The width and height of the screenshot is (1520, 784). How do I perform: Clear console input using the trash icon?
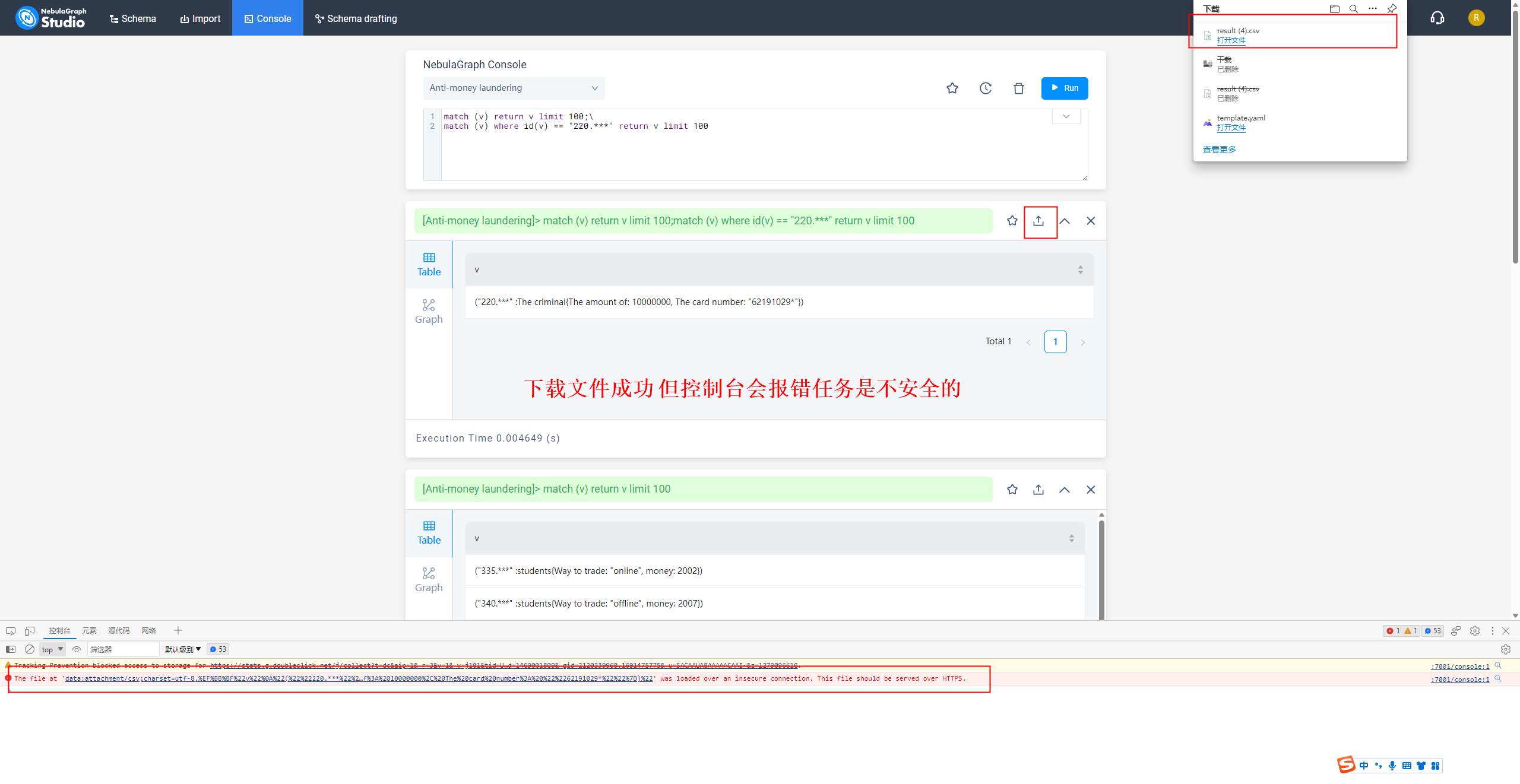1019,88
